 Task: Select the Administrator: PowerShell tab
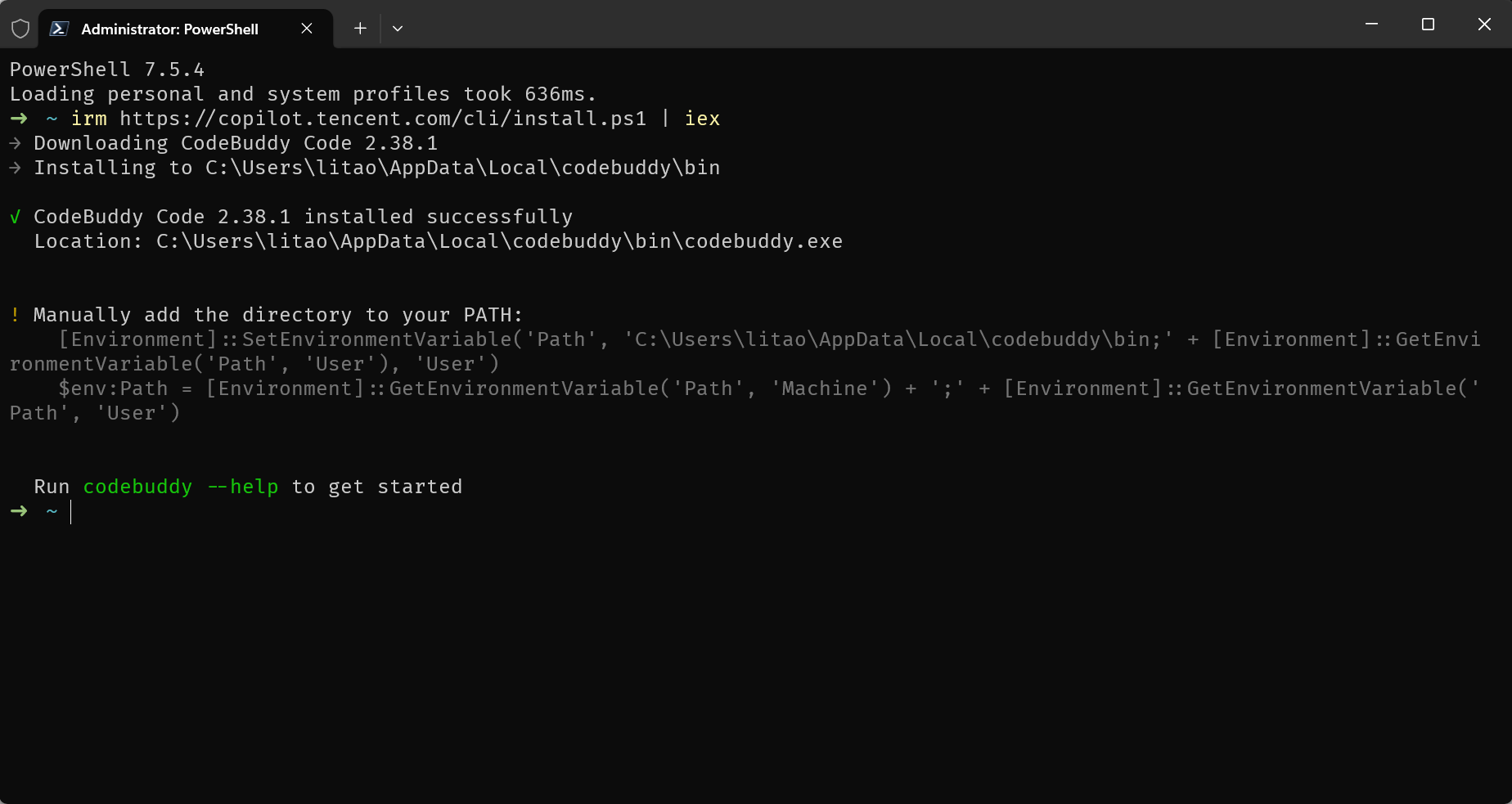[x=169, y=29]
